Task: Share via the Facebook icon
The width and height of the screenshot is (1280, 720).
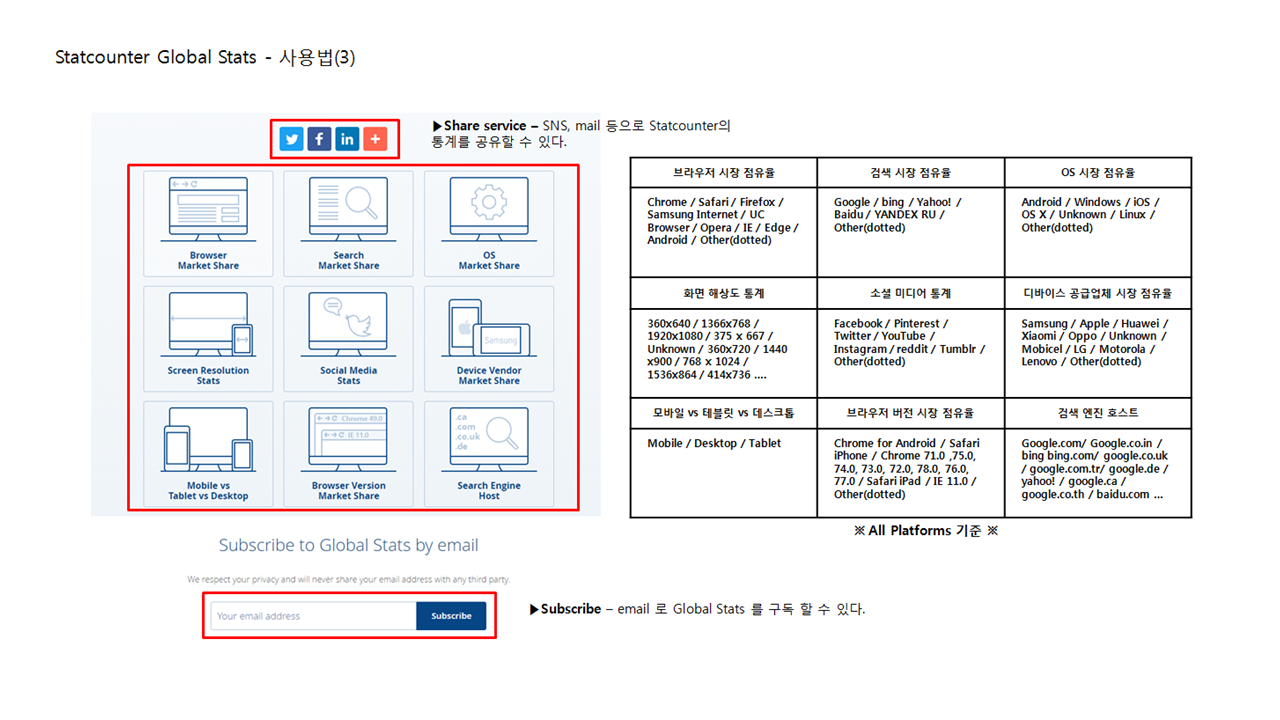Action: point(319,139)
